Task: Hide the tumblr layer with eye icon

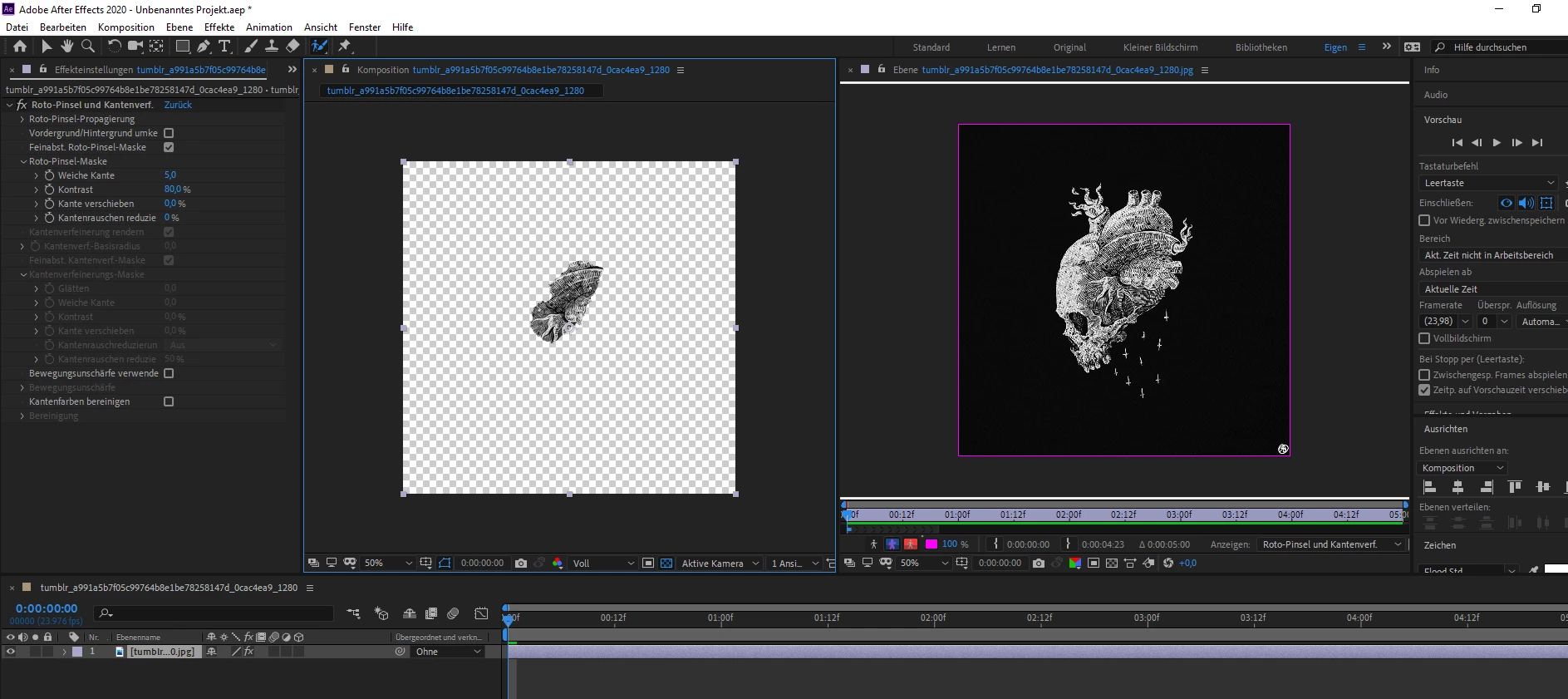Action: (11, 652)
